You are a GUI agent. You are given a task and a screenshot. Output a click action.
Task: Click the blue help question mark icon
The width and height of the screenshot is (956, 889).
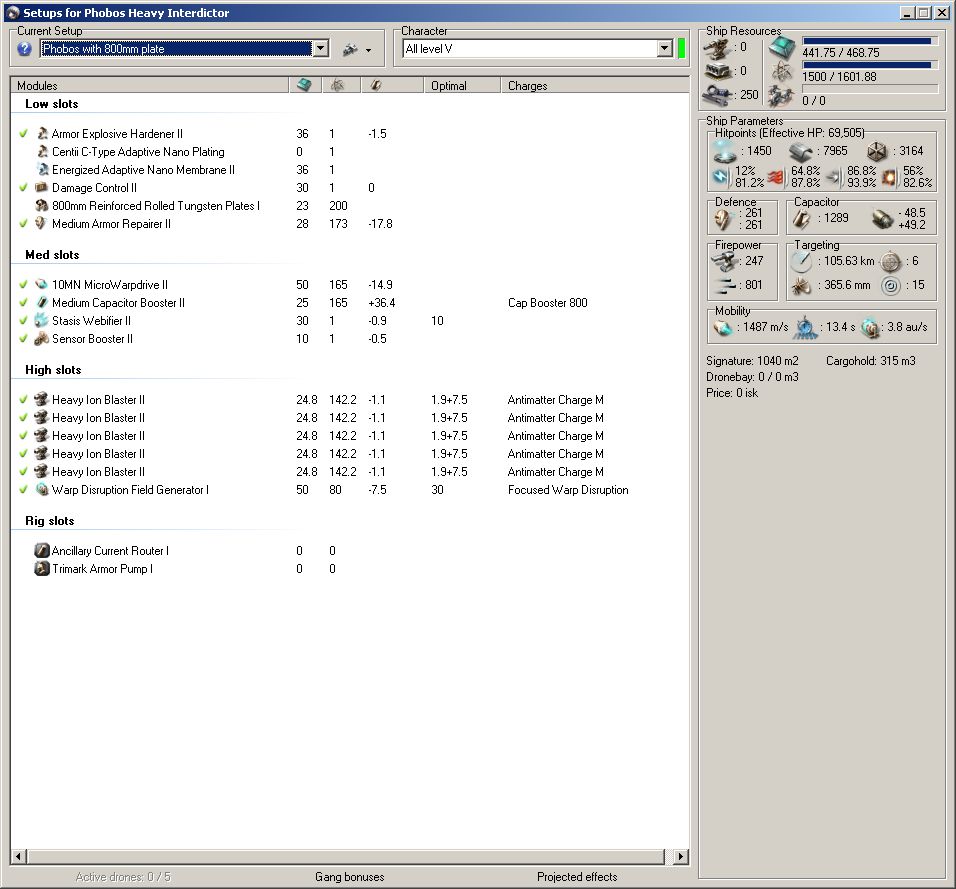24,49
